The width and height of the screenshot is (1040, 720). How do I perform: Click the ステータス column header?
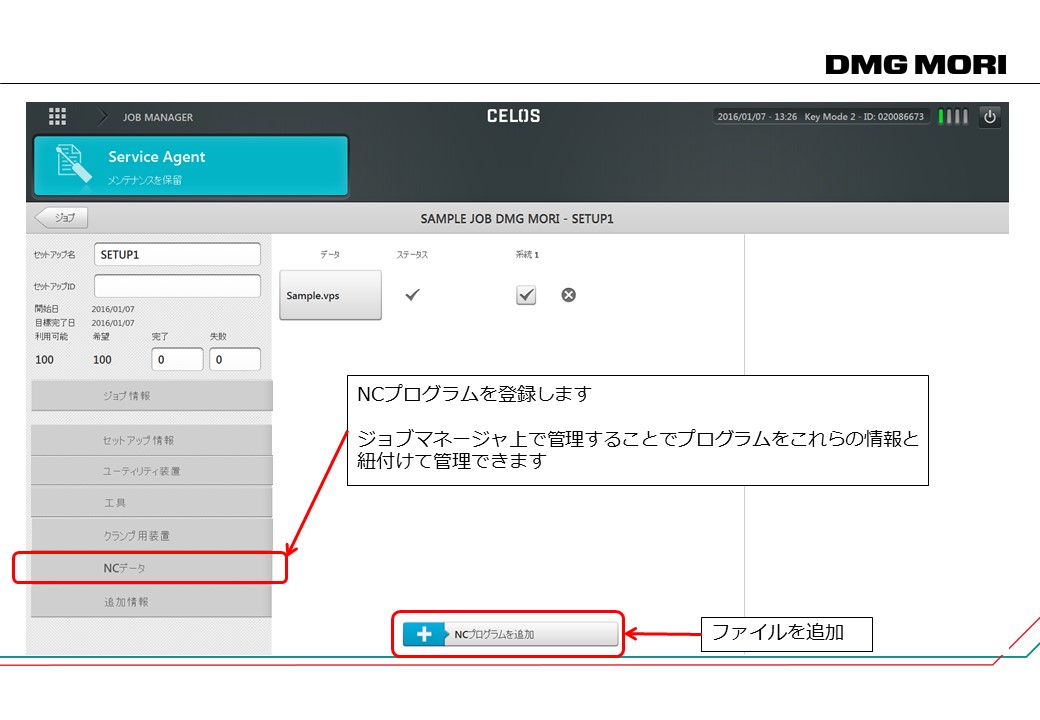412,255
